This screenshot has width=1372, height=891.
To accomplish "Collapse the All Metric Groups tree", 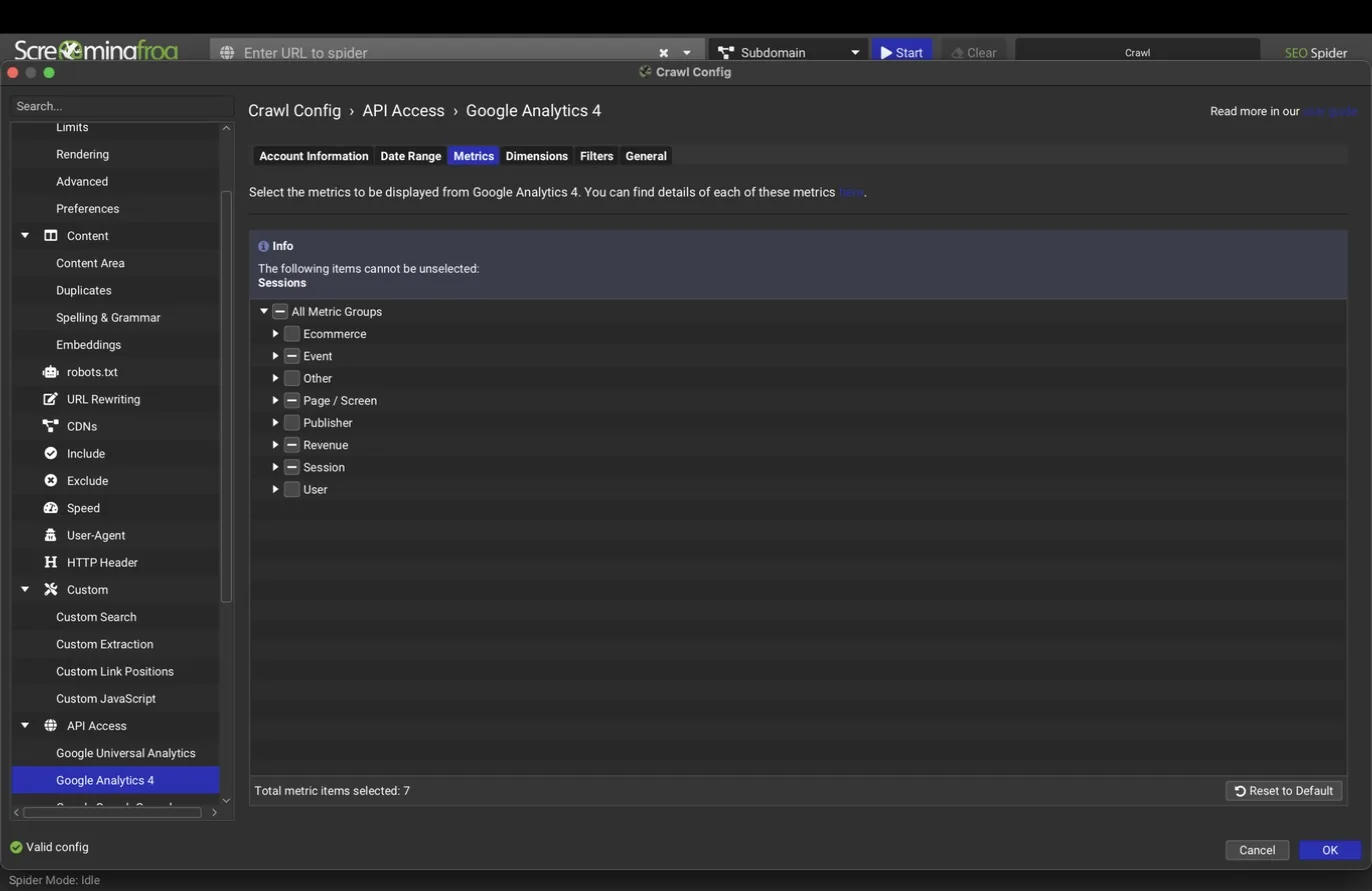I will (264, 312).
